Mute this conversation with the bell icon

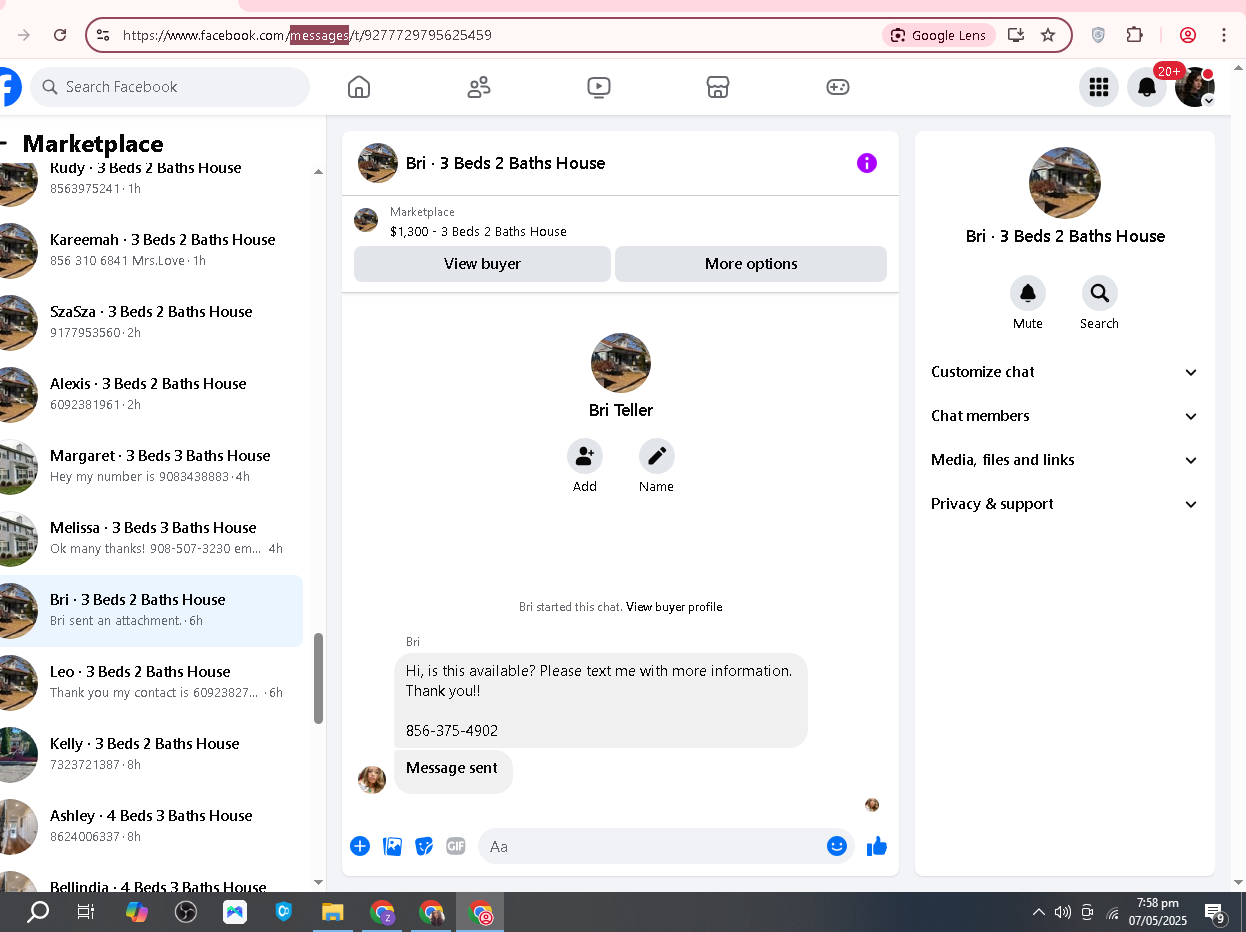coord(1028,293)
